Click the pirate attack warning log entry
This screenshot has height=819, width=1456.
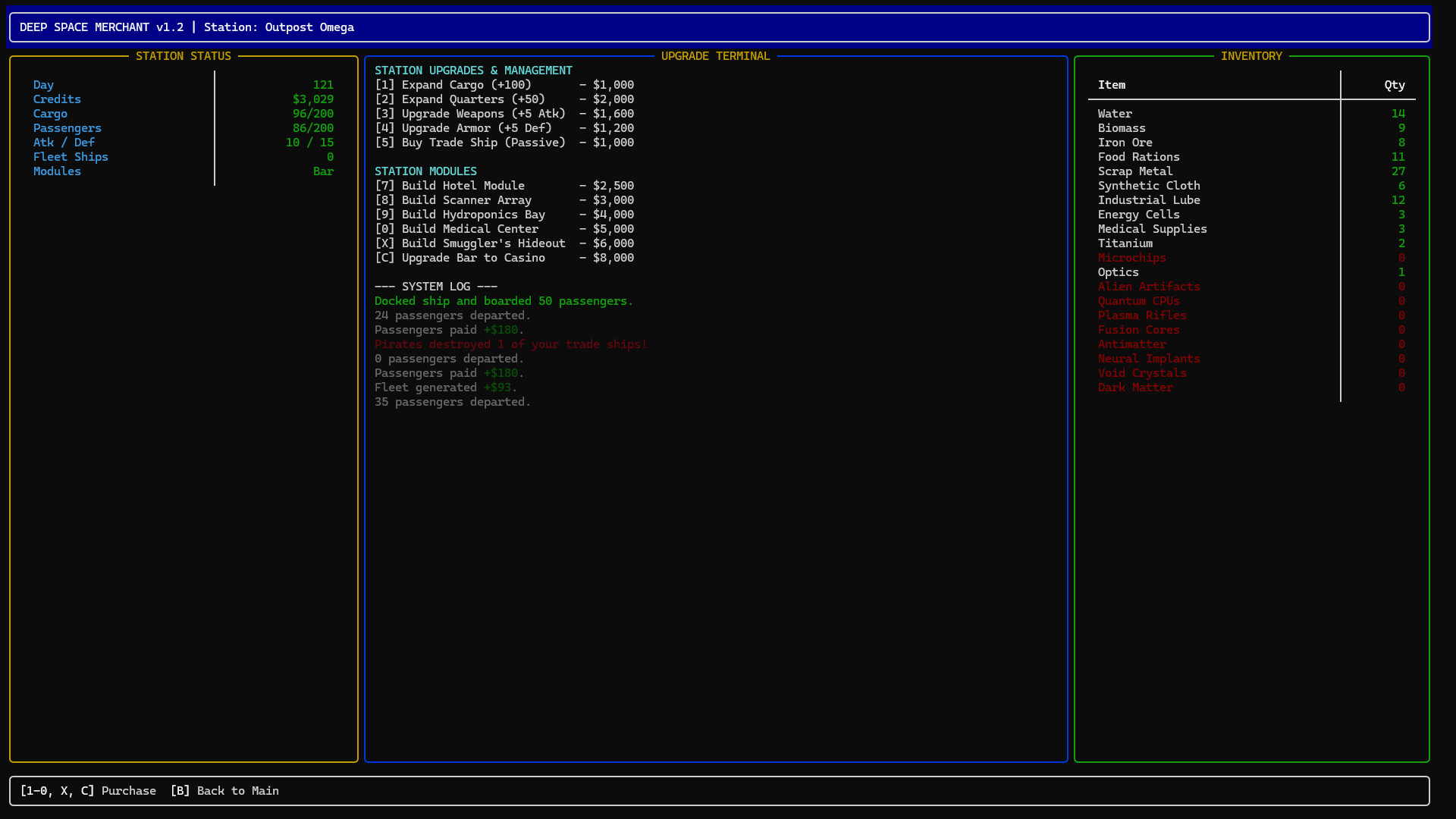(x=510, y=344)
